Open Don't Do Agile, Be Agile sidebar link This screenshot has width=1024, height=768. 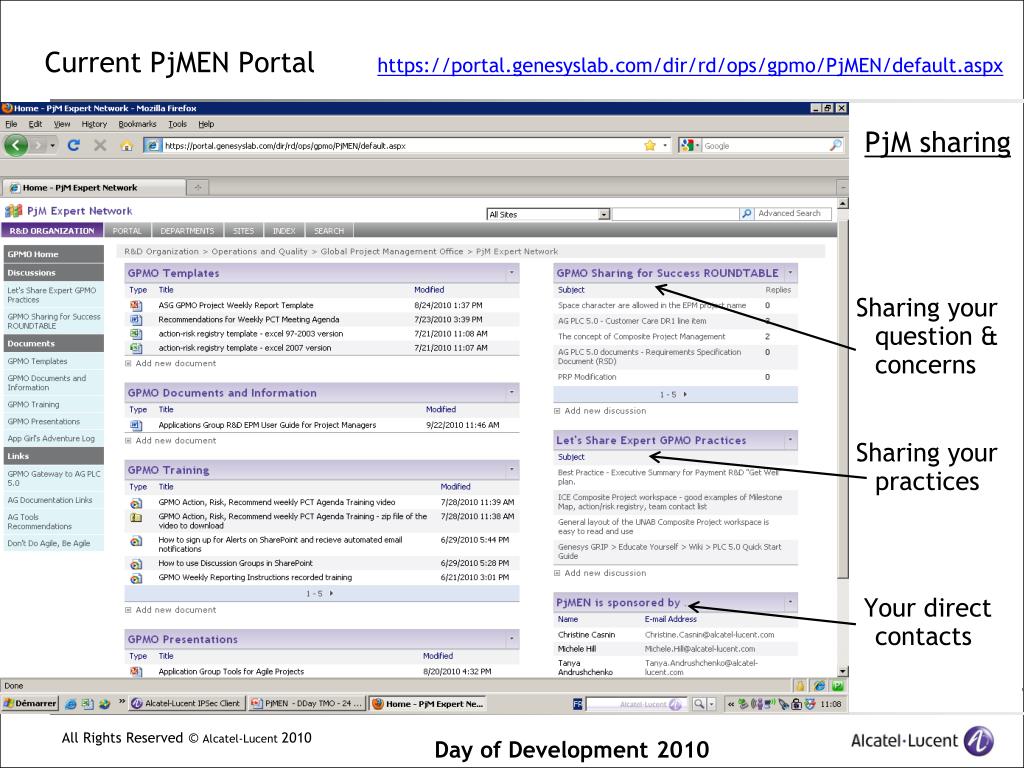tap(49, 543)
